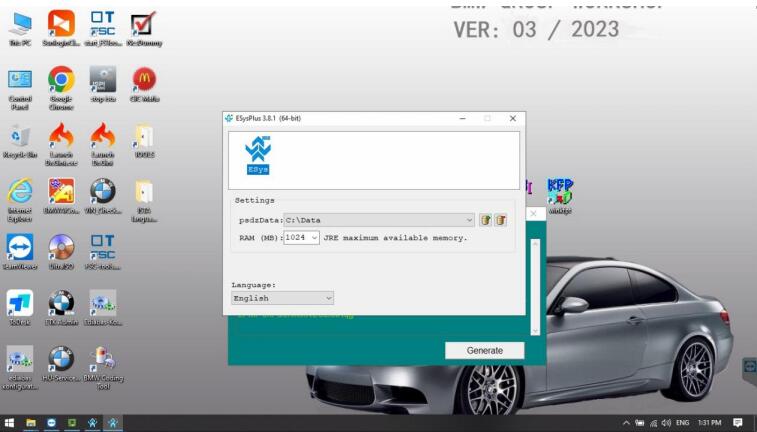Click scrollbar up arrow in teal window
The width and height of the screenshot is (757, 432).
[x=535, y=244]
